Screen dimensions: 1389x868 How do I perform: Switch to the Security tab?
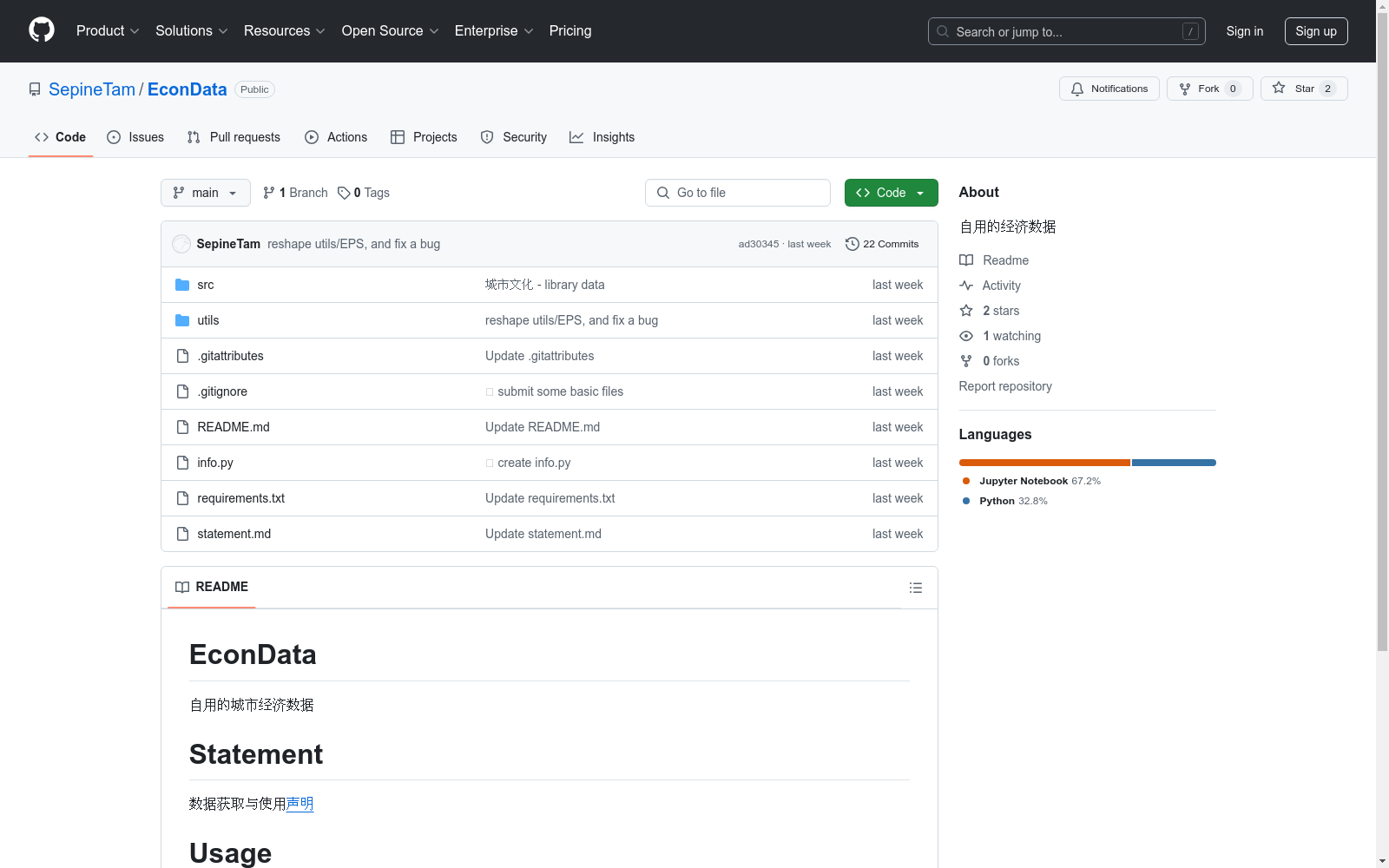click(514, 137)
